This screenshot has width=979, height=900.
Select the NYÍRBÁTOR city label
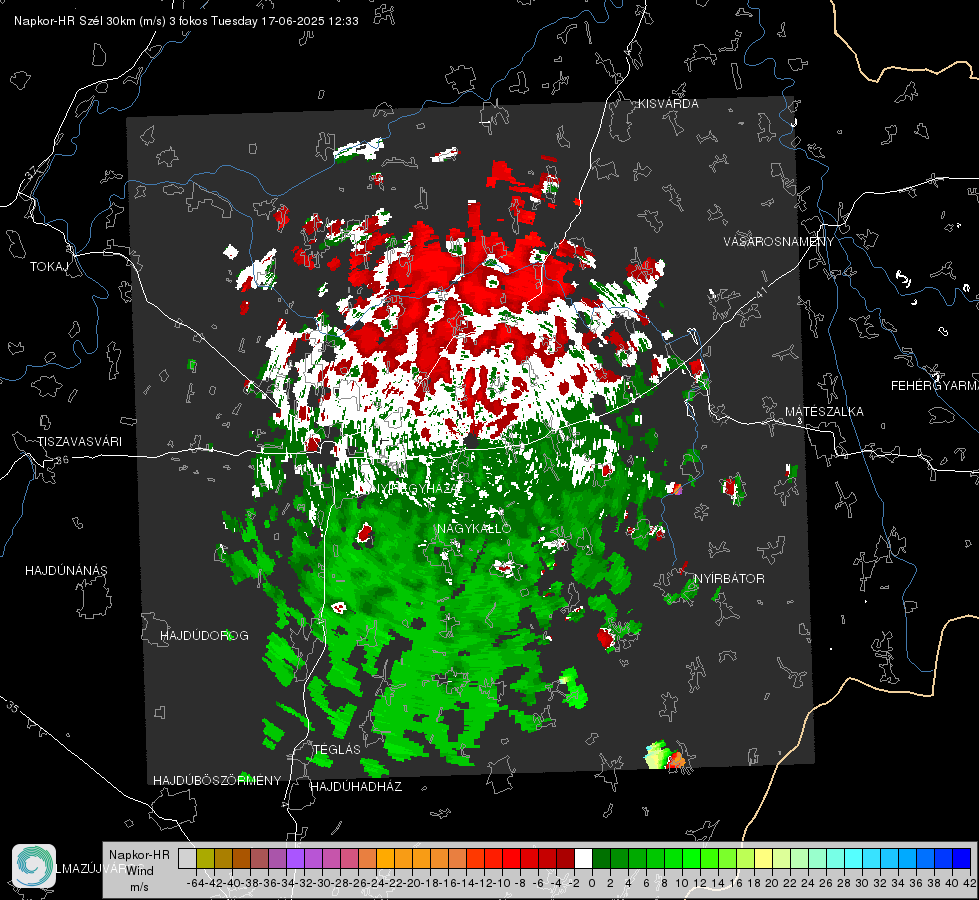(x=729, y=579)
